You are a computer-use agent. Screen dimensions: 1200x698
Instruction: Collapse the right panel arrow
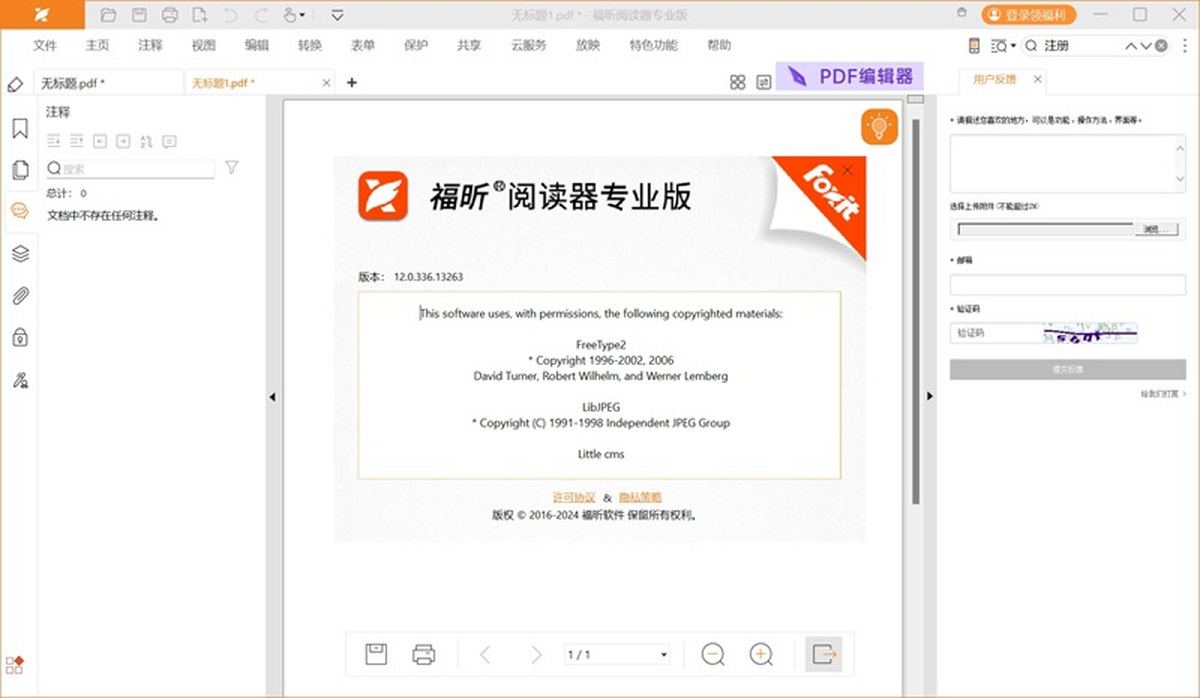(930, 397)
